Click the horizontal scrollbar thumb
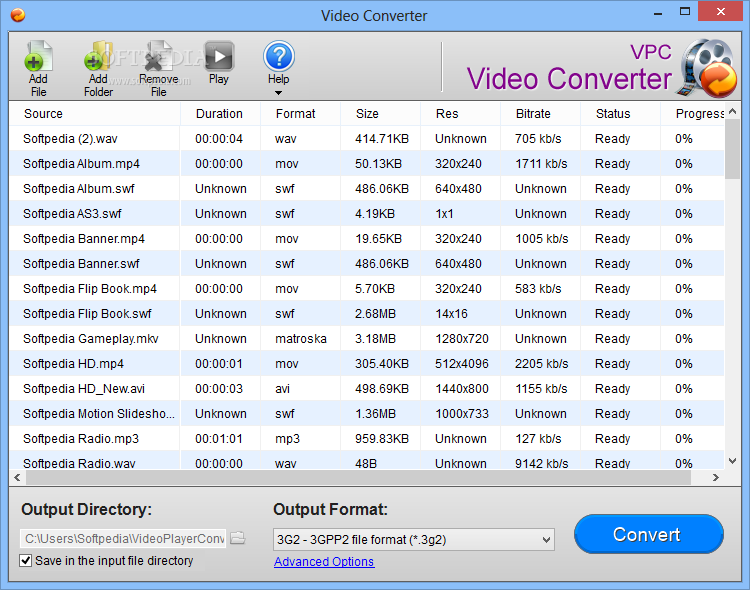Screen dimensions: 750x590 pos(358,477)
